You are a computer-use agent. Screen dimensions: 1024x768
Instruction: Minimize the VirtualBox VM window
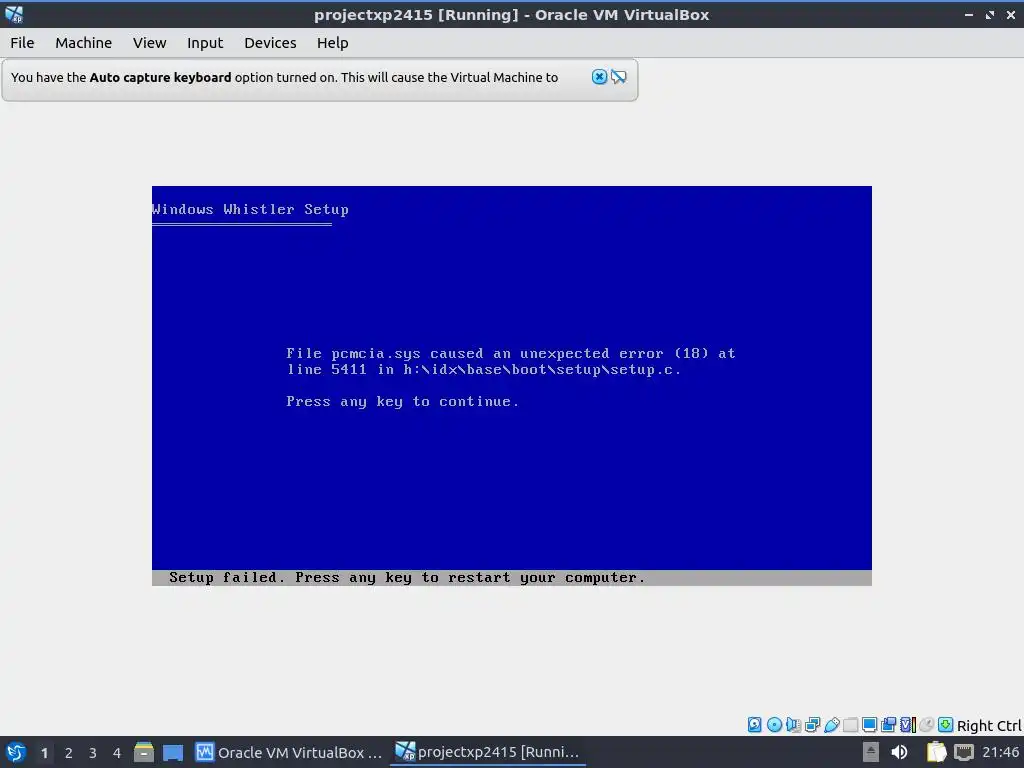[x=969, y=14]
